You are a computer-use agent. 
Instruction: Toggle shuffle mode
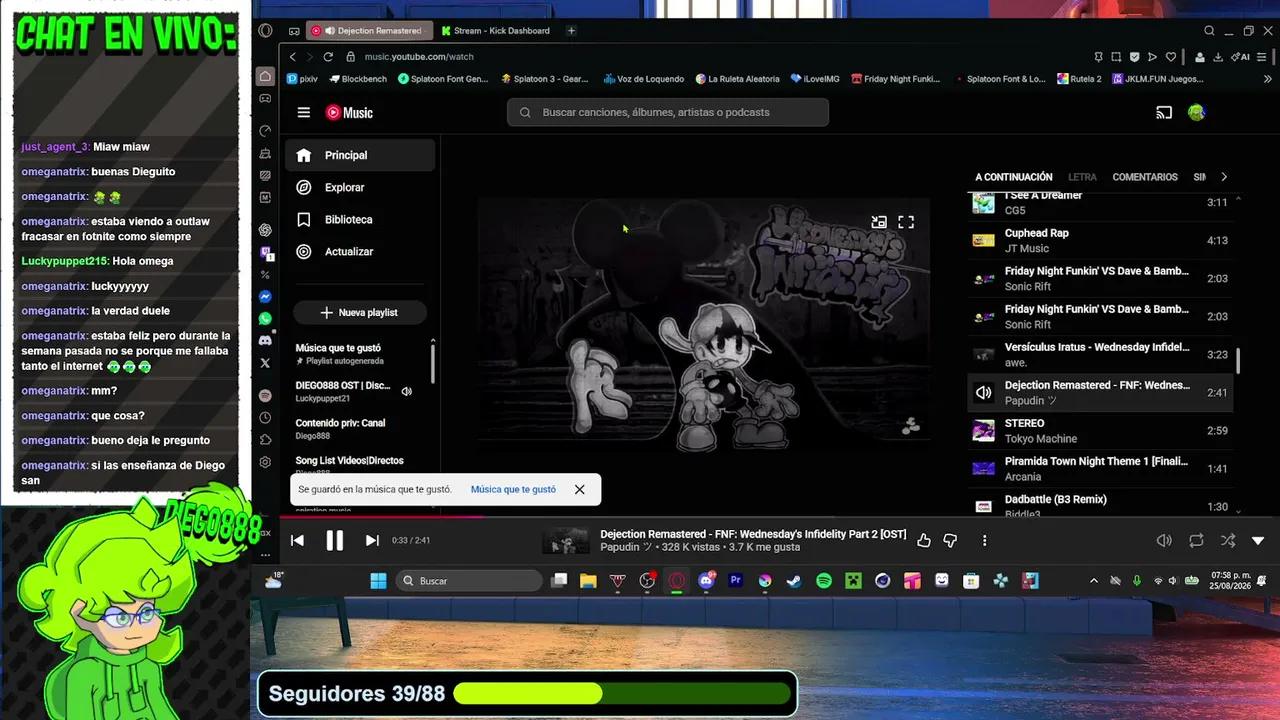(1228, 541)
